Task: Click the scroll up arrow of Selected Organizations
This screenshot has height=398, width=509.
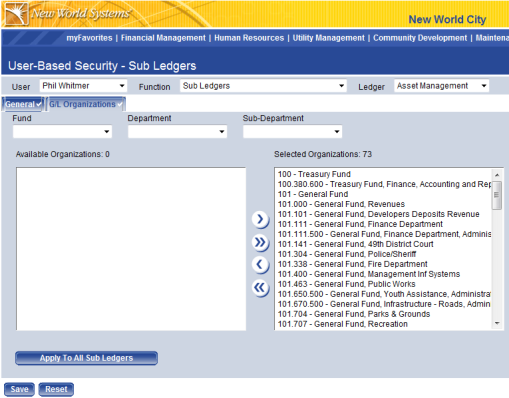Action: (x=497, y=175)
